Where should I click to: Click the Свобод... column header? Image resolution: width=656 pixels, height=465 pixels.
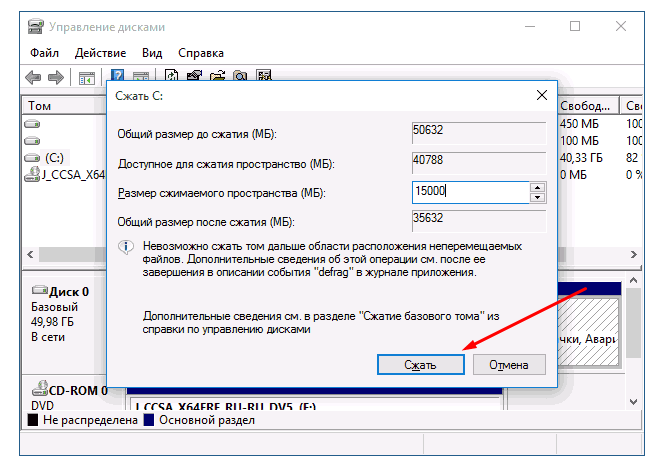point(589,105)
